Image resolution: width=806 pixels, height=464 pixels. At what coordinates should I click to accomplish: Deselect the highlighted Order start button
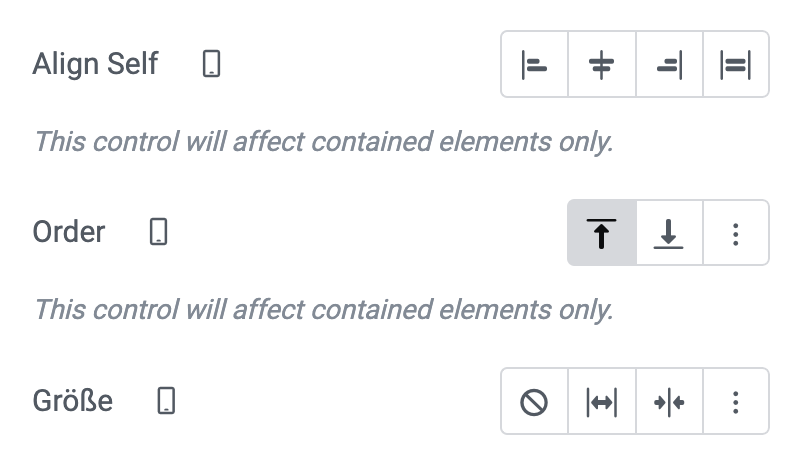(602, 233)
